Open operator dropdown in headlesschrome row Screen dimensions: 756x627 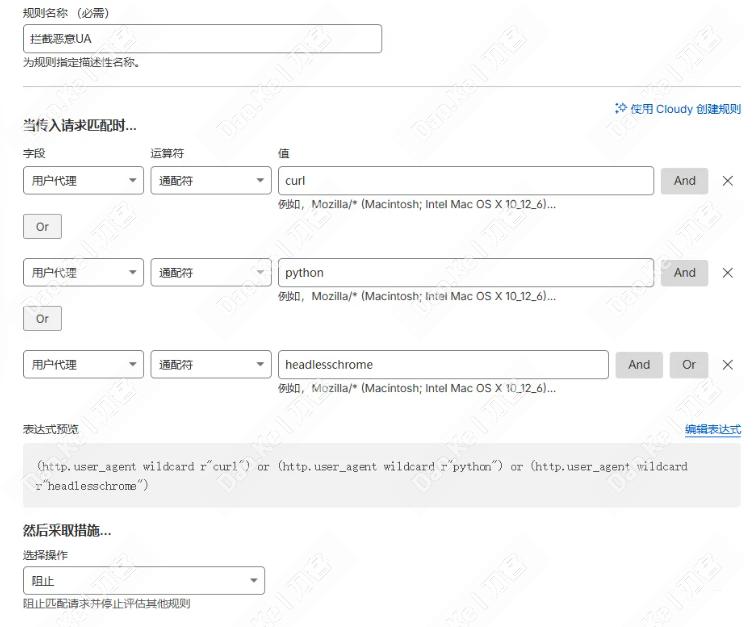pos(211,365)
